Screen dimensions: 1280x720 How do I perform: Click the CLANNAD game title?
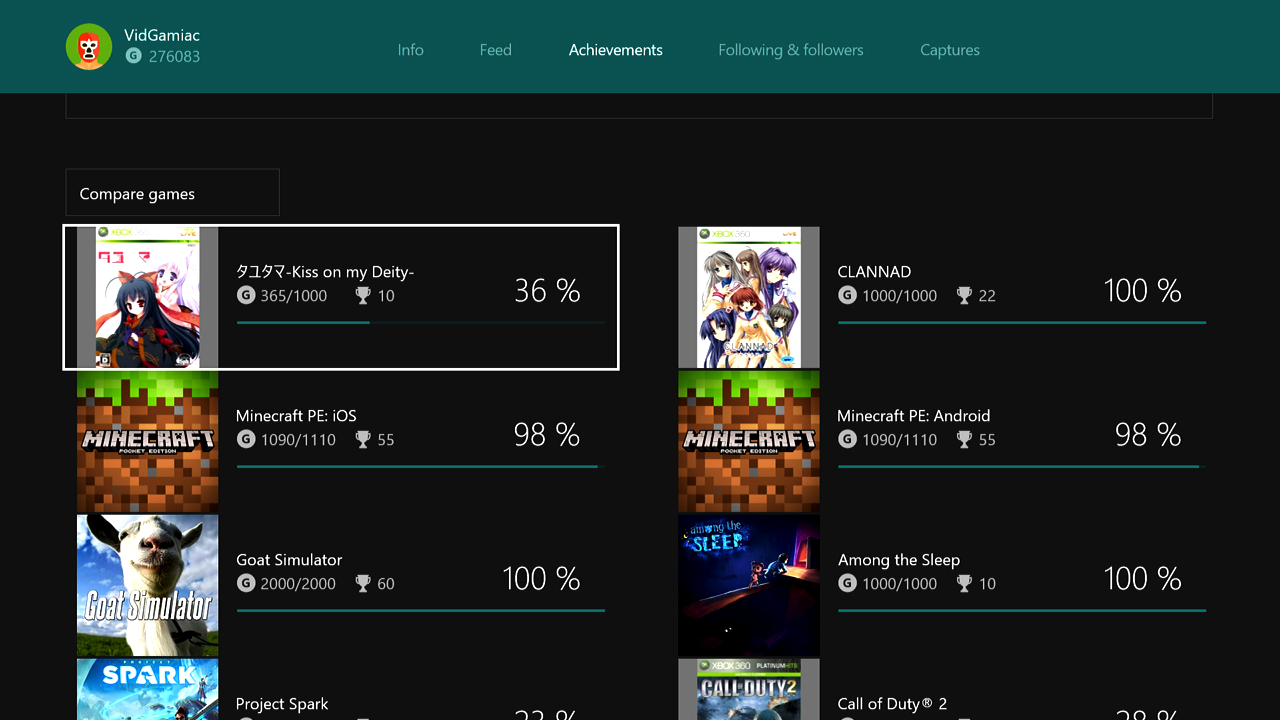pyautogui.click(x=874, y=272)
